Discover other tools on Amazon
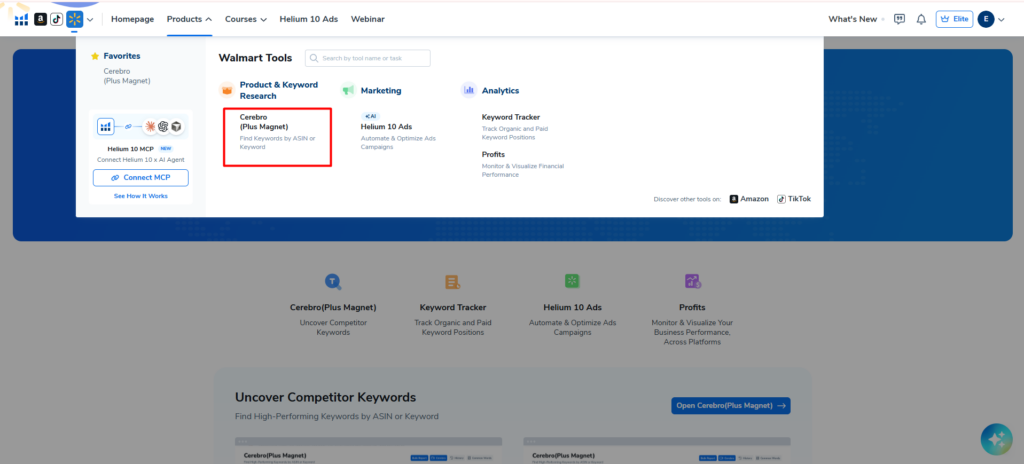 coord(749,199)
